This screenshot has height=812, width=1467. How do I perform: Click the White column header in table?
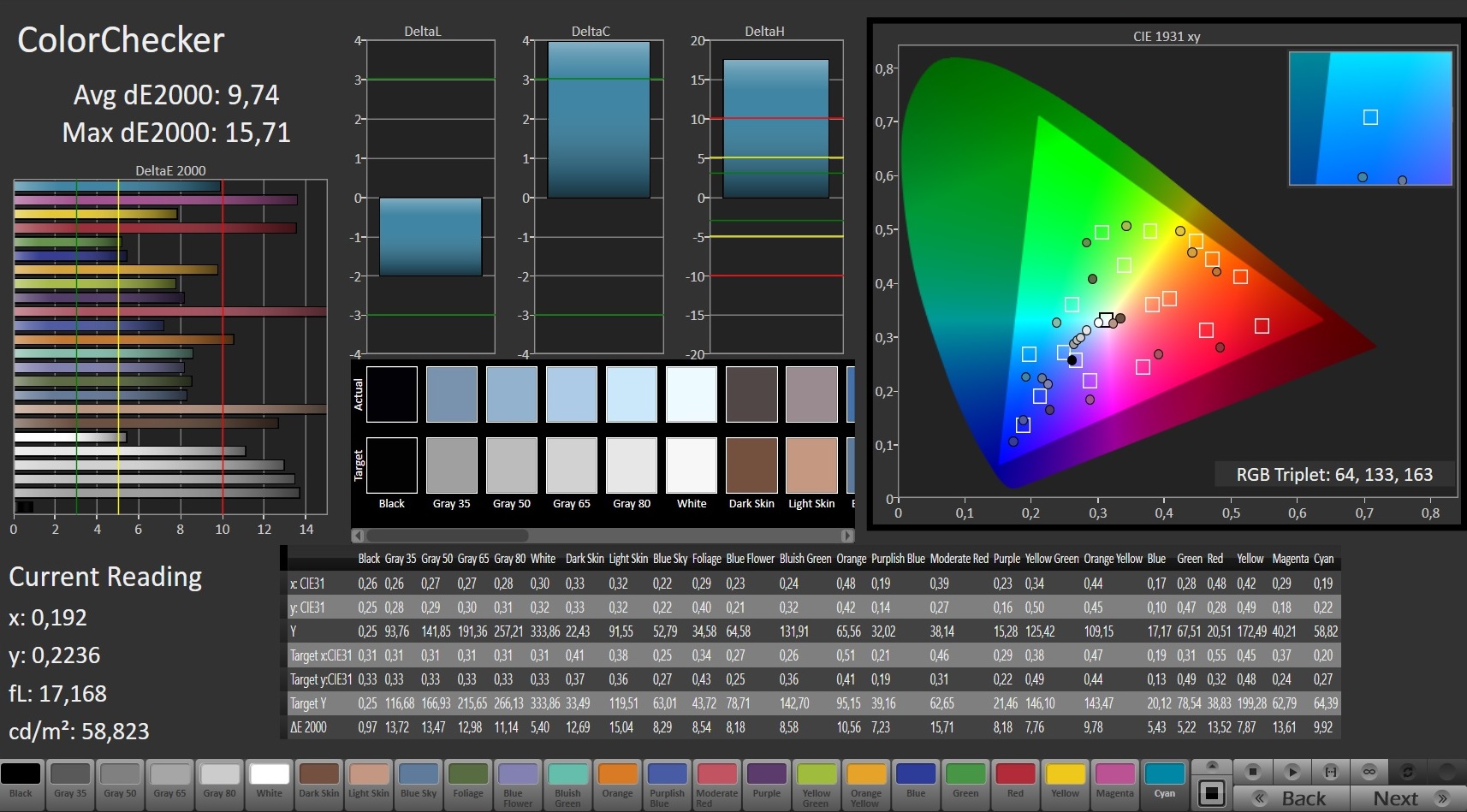tap(543, 559)
